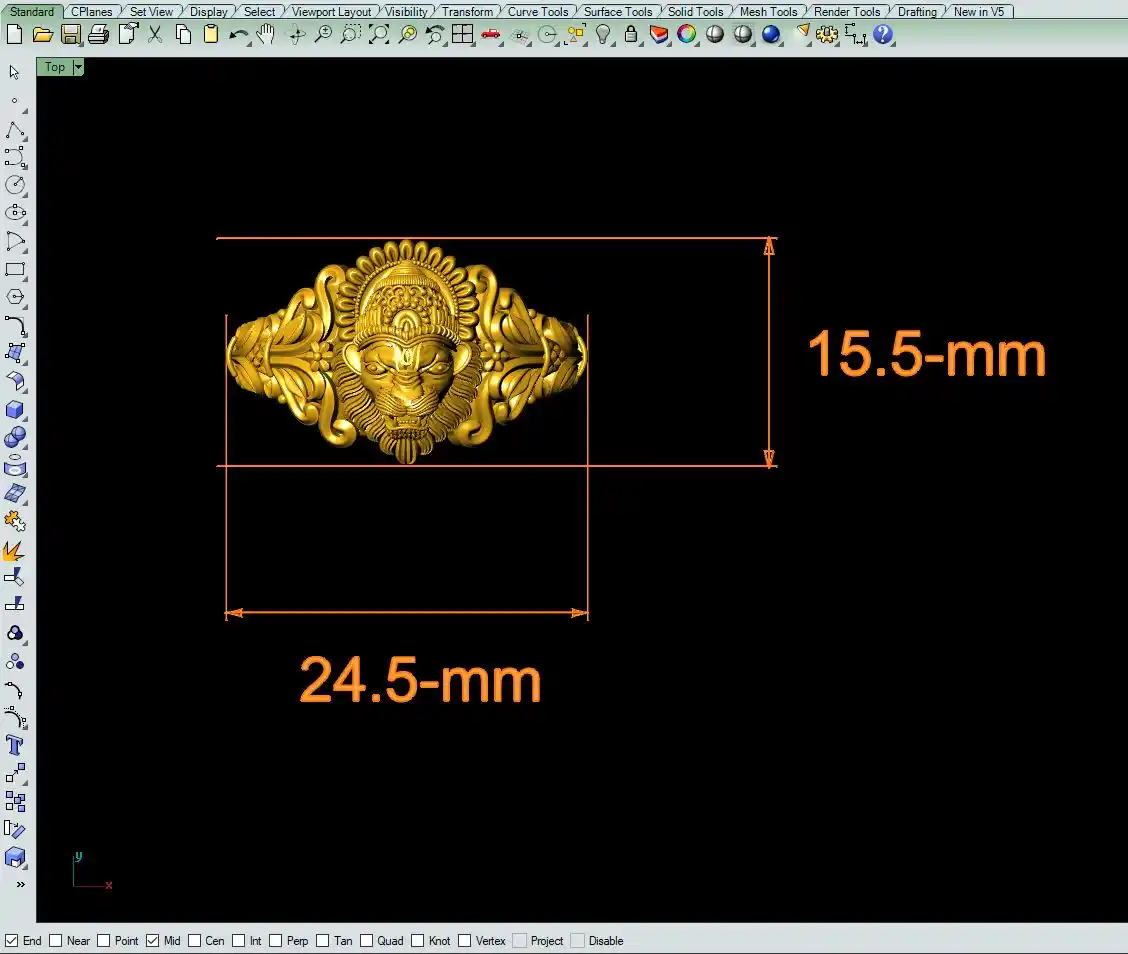Disable the End object snap
The width and height of the screenshot is (1128, 954).
coord(12,941)
